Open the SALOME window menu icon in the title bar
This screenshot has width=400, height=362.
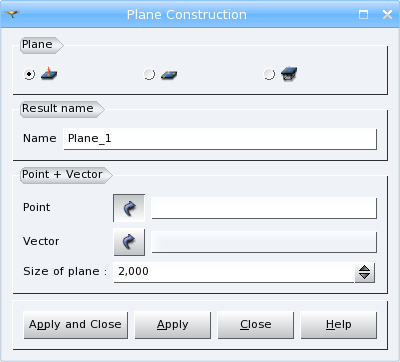(12, 14)
